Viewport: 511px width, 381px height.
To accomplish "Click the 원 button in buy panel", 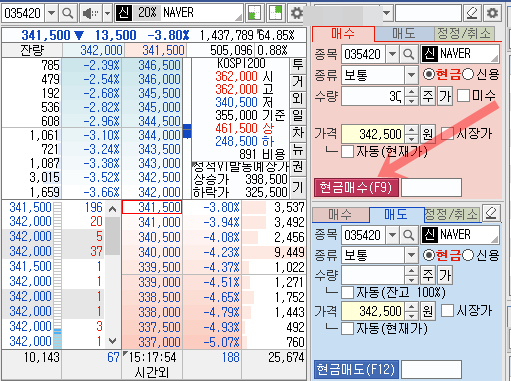I will [x=428, y=134].
